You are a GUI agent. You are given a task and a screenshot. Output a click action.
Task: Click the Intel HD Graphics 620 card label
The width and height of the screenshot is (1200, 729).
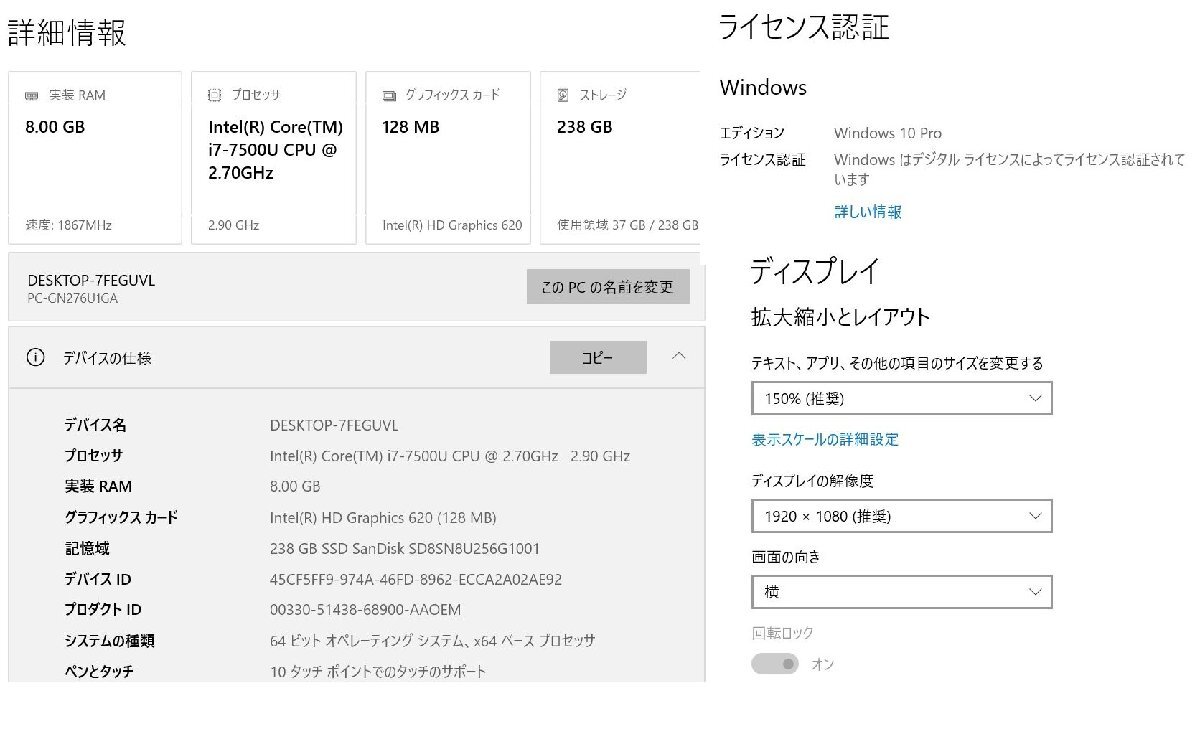452,226
